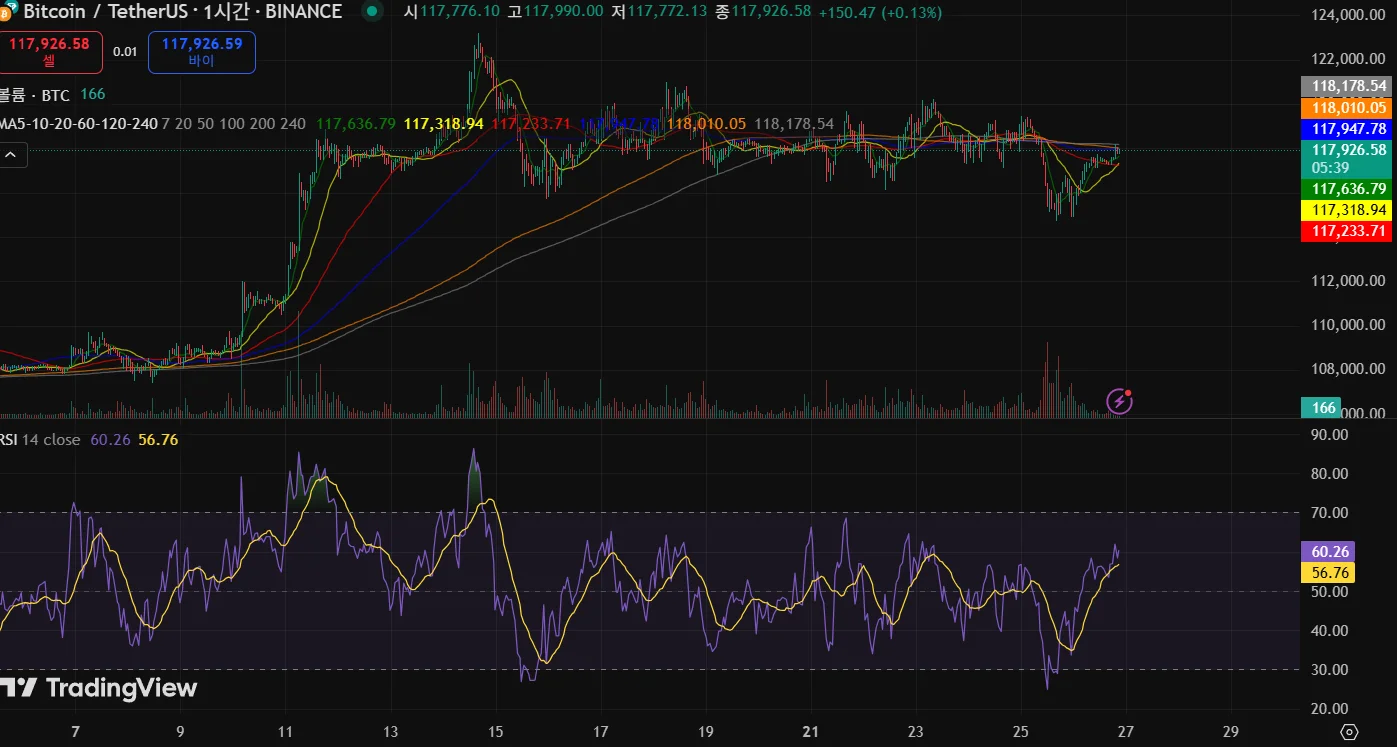Click the red 셀 sell button
Screen dimensions: 1397x747
point(50,52)
